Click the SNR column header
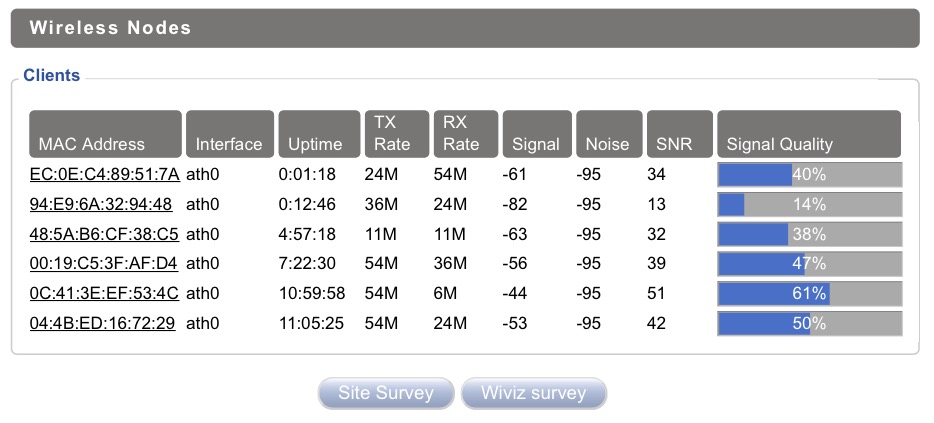934x423 pixels. coord(679,134)
